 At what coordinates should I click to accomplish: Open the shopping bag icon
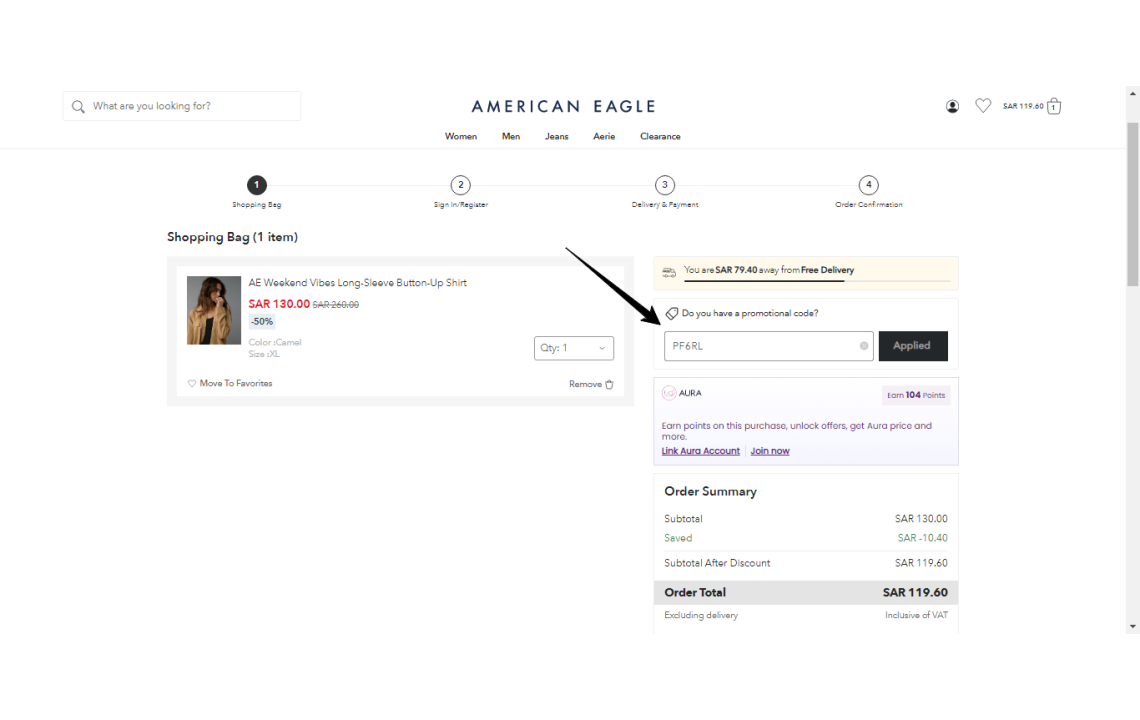(1053, 106)
